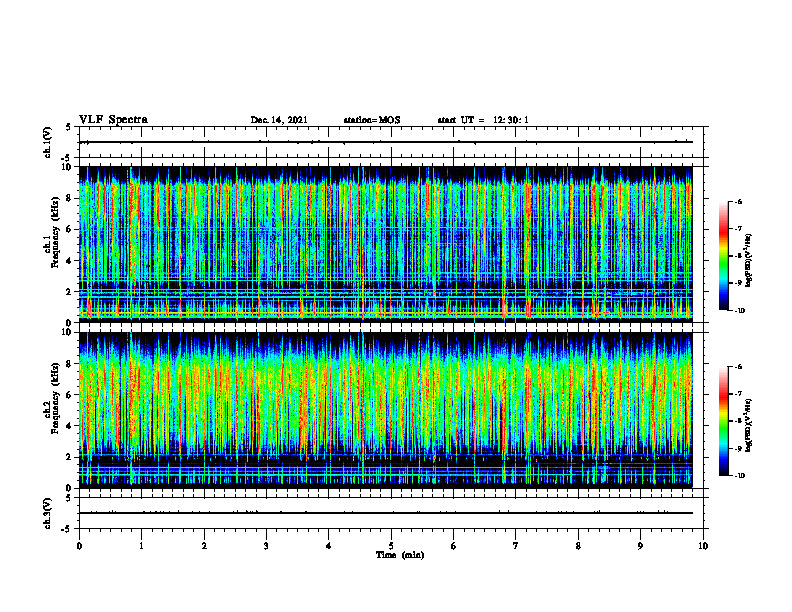This screenshot has width=792, height=612.
Task: Click time axis tick label "5"
Action: click(391, 546)
